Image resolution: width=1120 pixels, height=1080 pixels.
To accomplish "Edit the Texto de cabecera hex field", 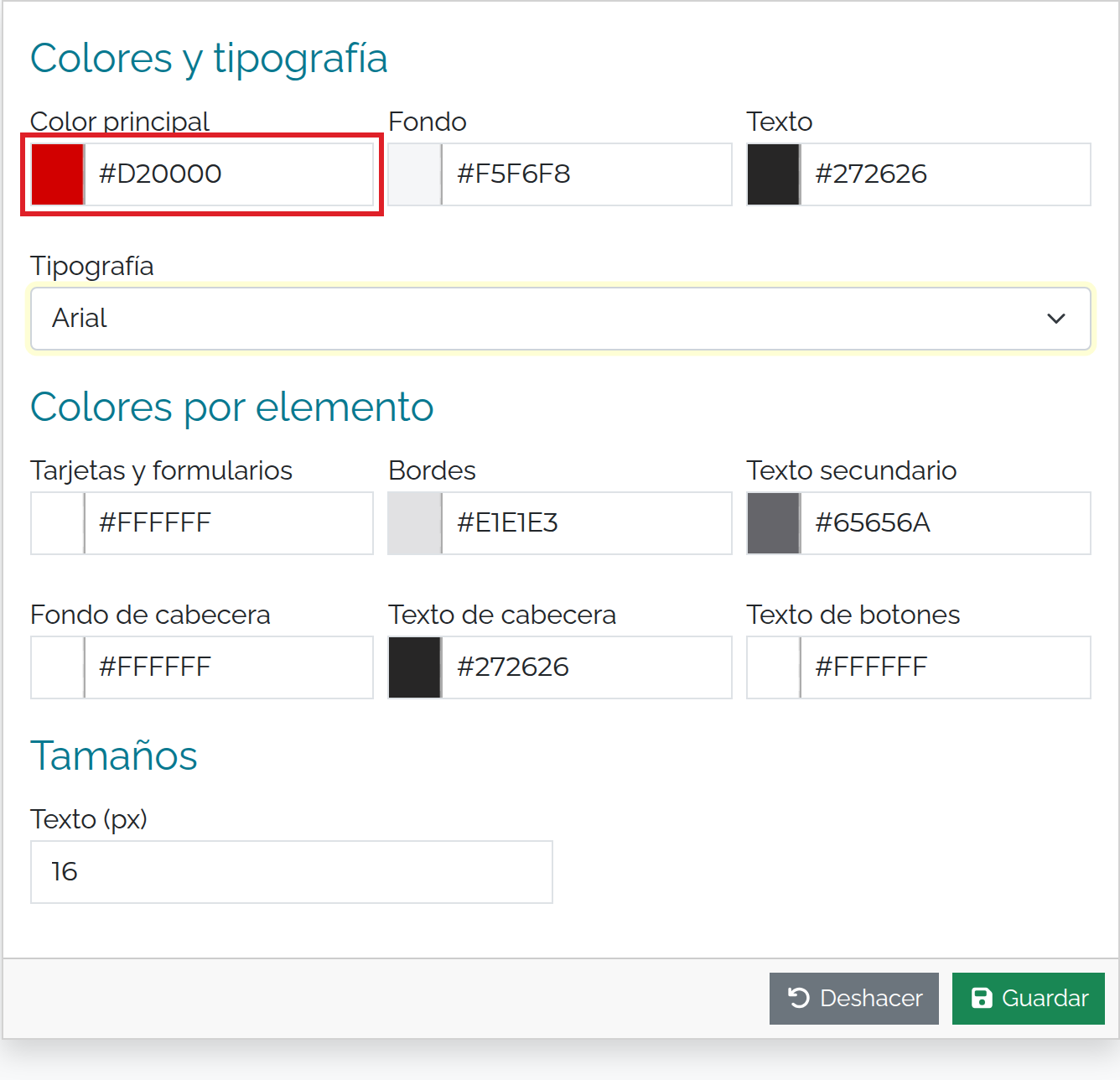I will [x=587, y=667].
